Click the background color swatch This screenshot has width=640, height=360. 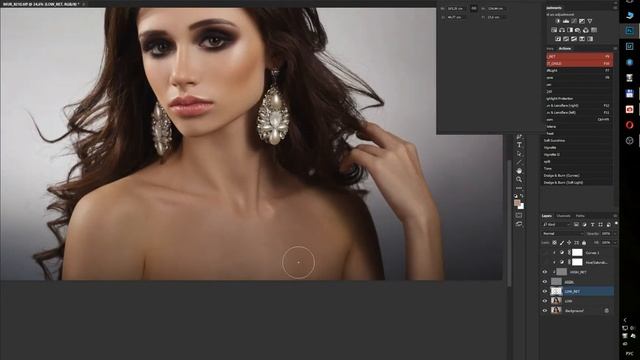coord(522,207)
